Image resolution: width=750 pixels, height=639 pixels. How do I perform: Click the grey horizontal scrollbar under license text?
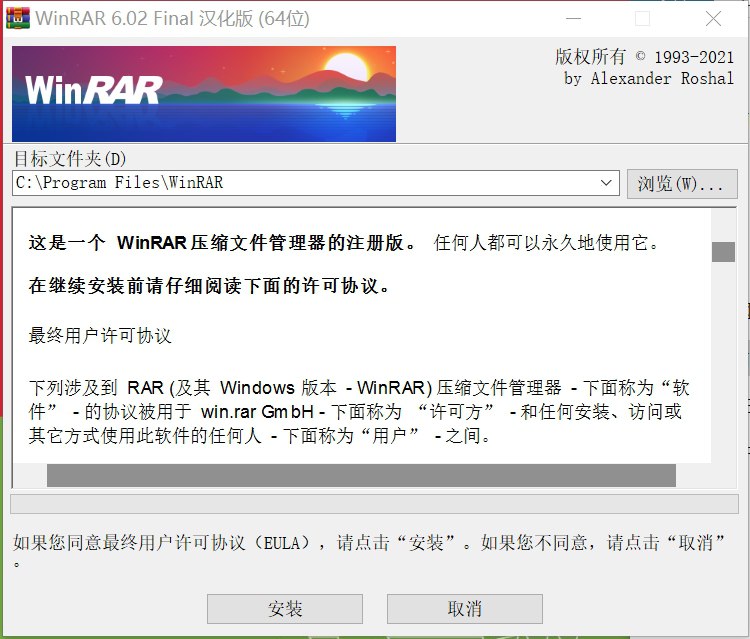361,475
